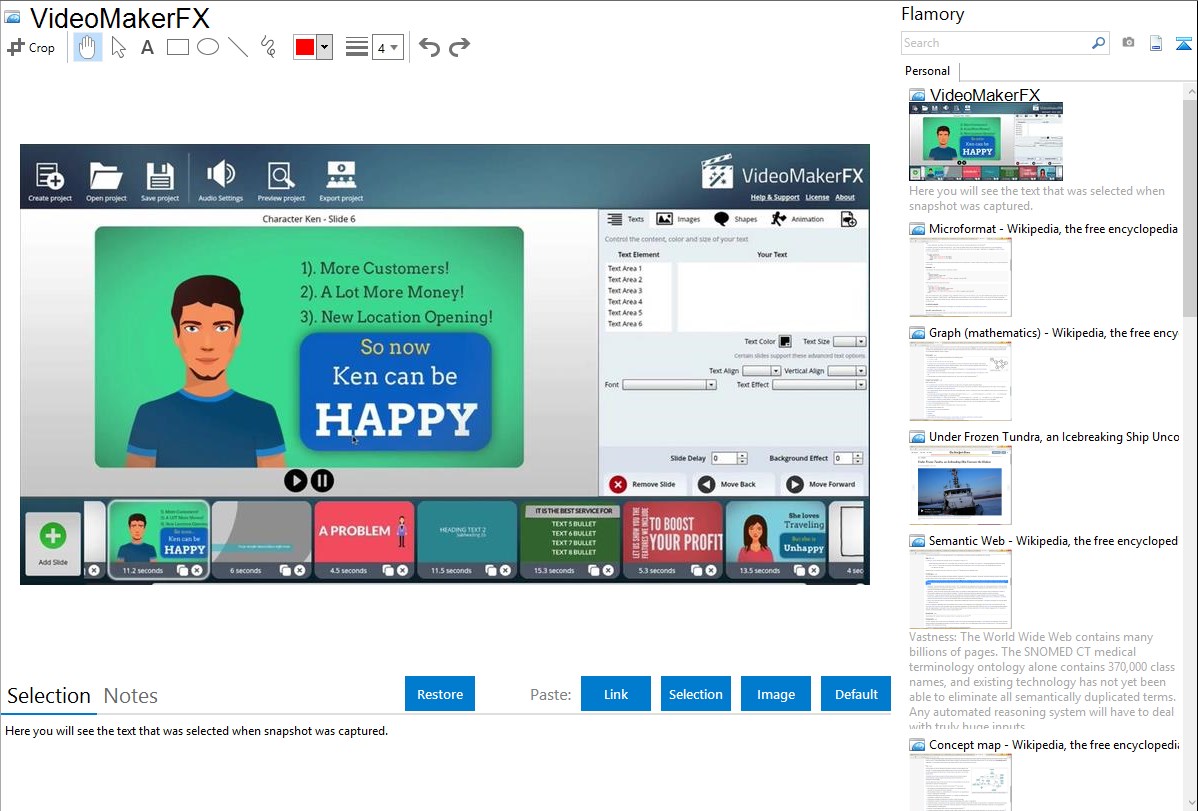Redo the last annotation
The image size is (1198, 811).
(459, 47)
